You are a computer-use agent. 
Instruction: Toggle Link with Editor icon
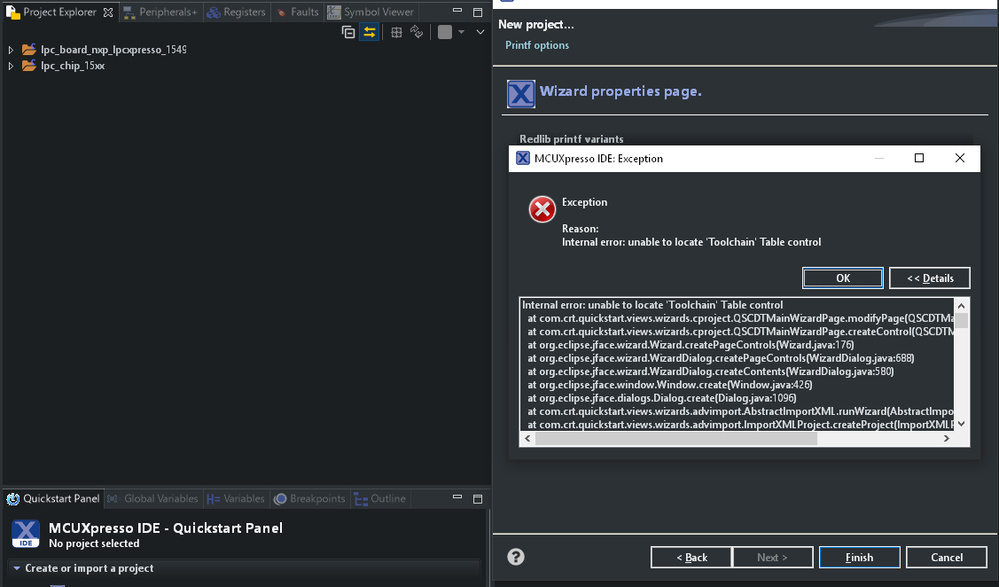pos(369,32)
